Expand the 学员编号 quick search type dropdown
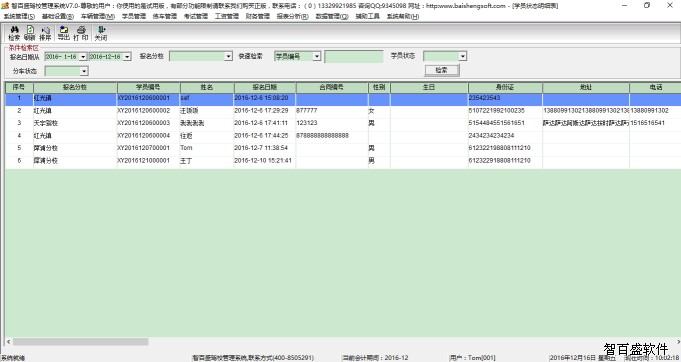Image resolution: width=681 pixels, height=362 pixels. [317, 56]
